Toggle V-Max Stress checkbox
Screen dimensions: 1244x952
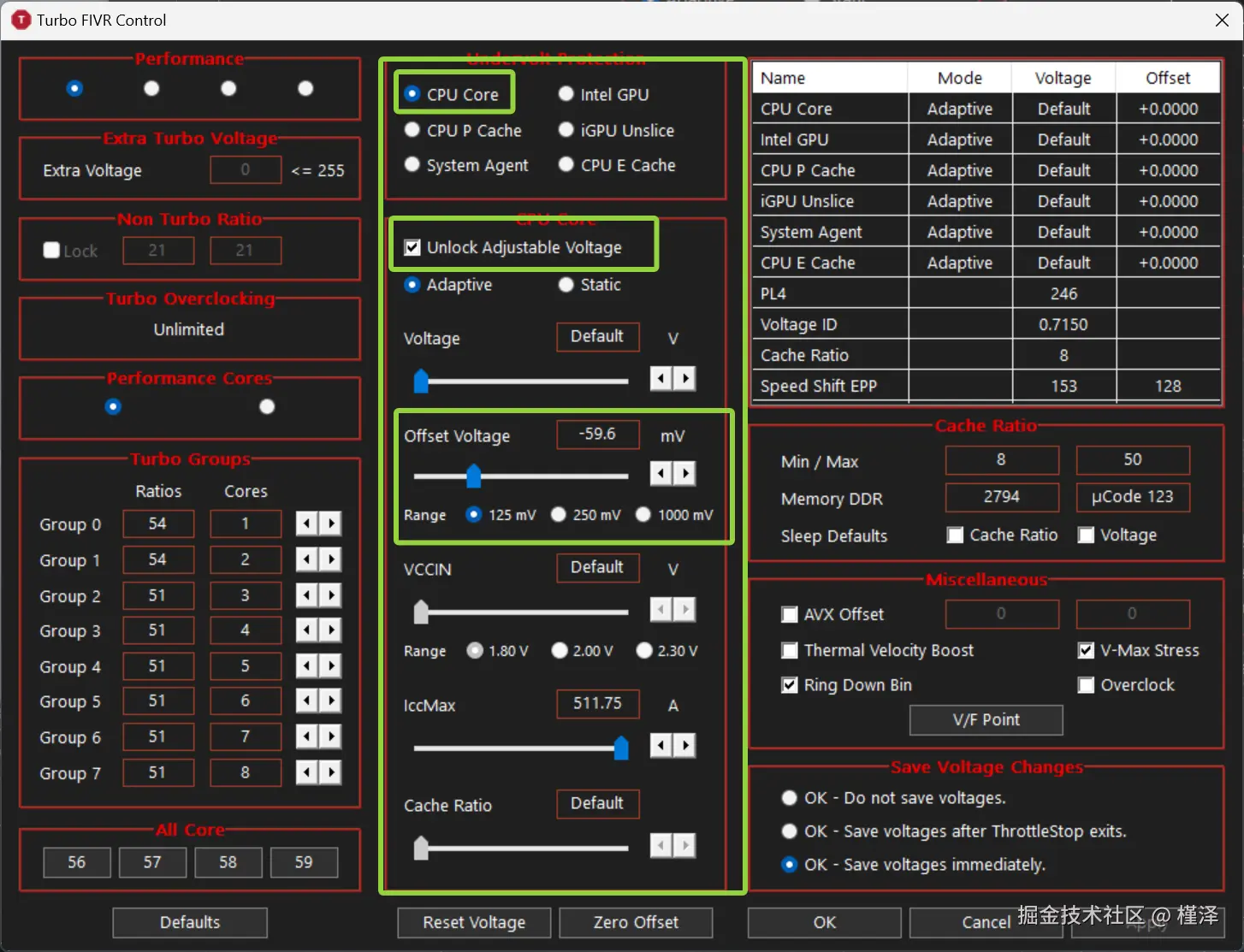tap(1087, 651)
